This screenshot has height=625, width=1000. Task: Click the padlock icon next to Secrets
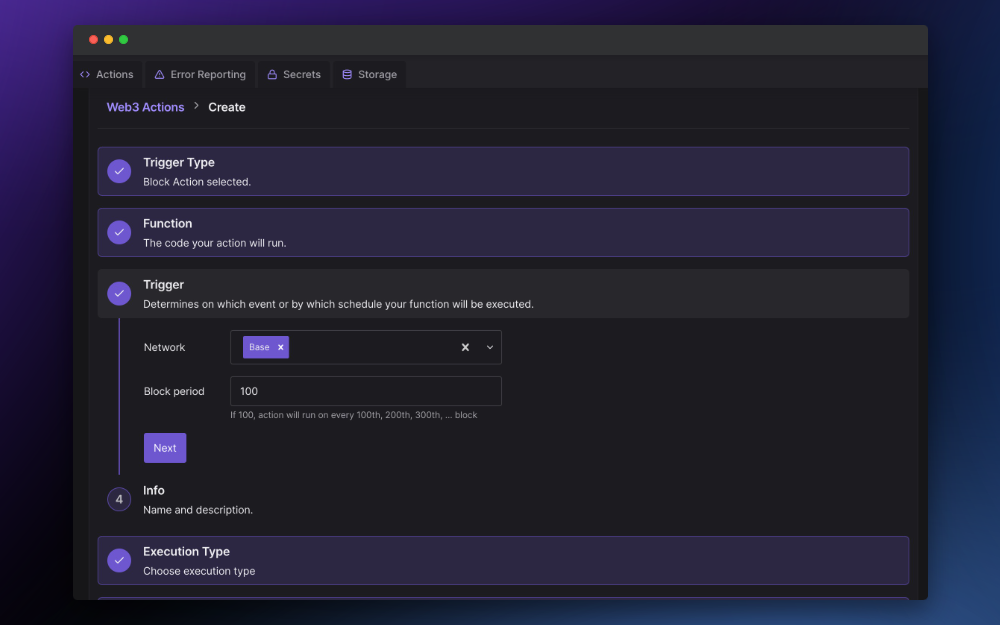click(x=272, y=74)
